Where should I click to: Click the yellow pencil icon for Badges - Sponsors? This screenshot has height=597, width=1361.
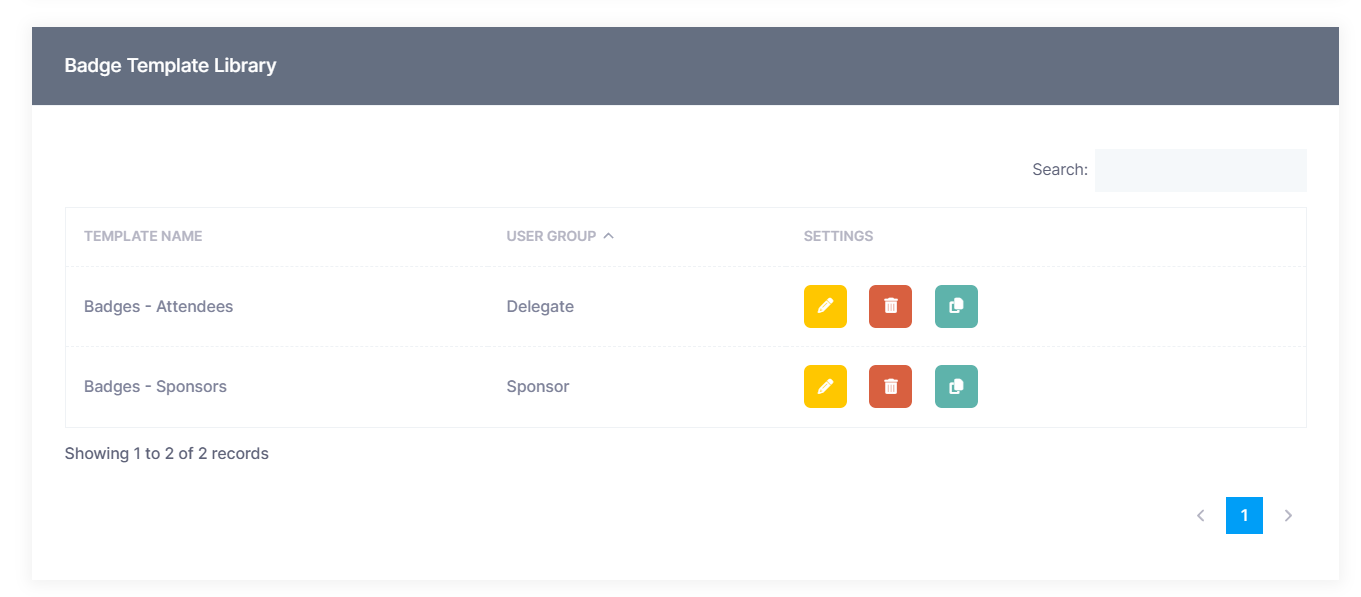[x=825, y=386]
